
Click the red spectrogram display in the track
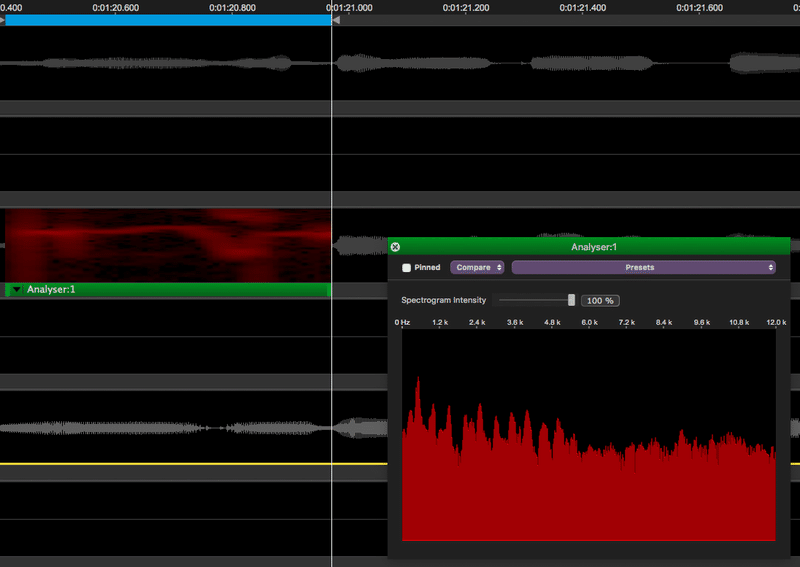click(x=168, y=245)
